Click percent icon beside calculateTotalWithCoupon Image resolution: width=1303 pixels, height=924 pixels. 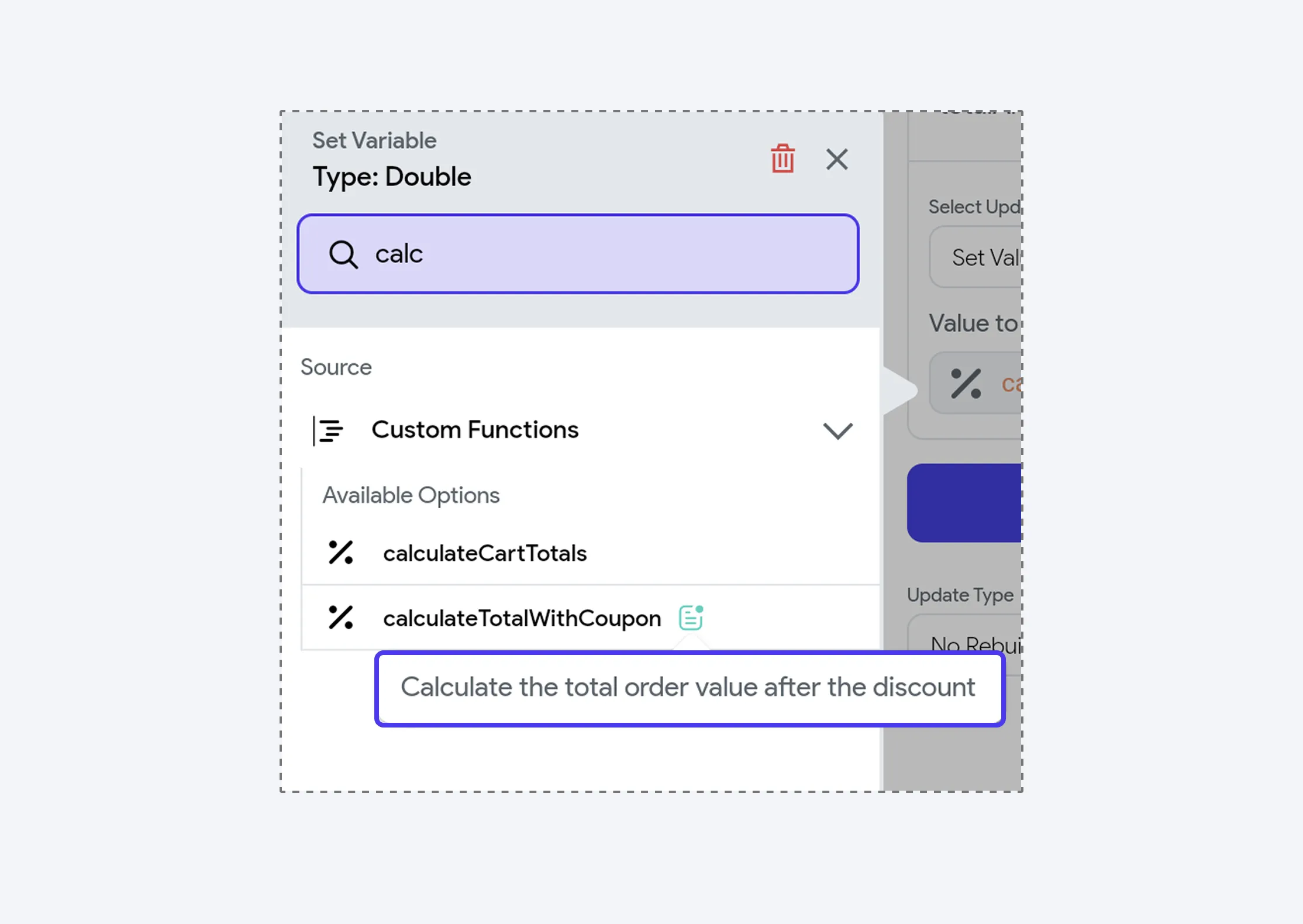340,618
